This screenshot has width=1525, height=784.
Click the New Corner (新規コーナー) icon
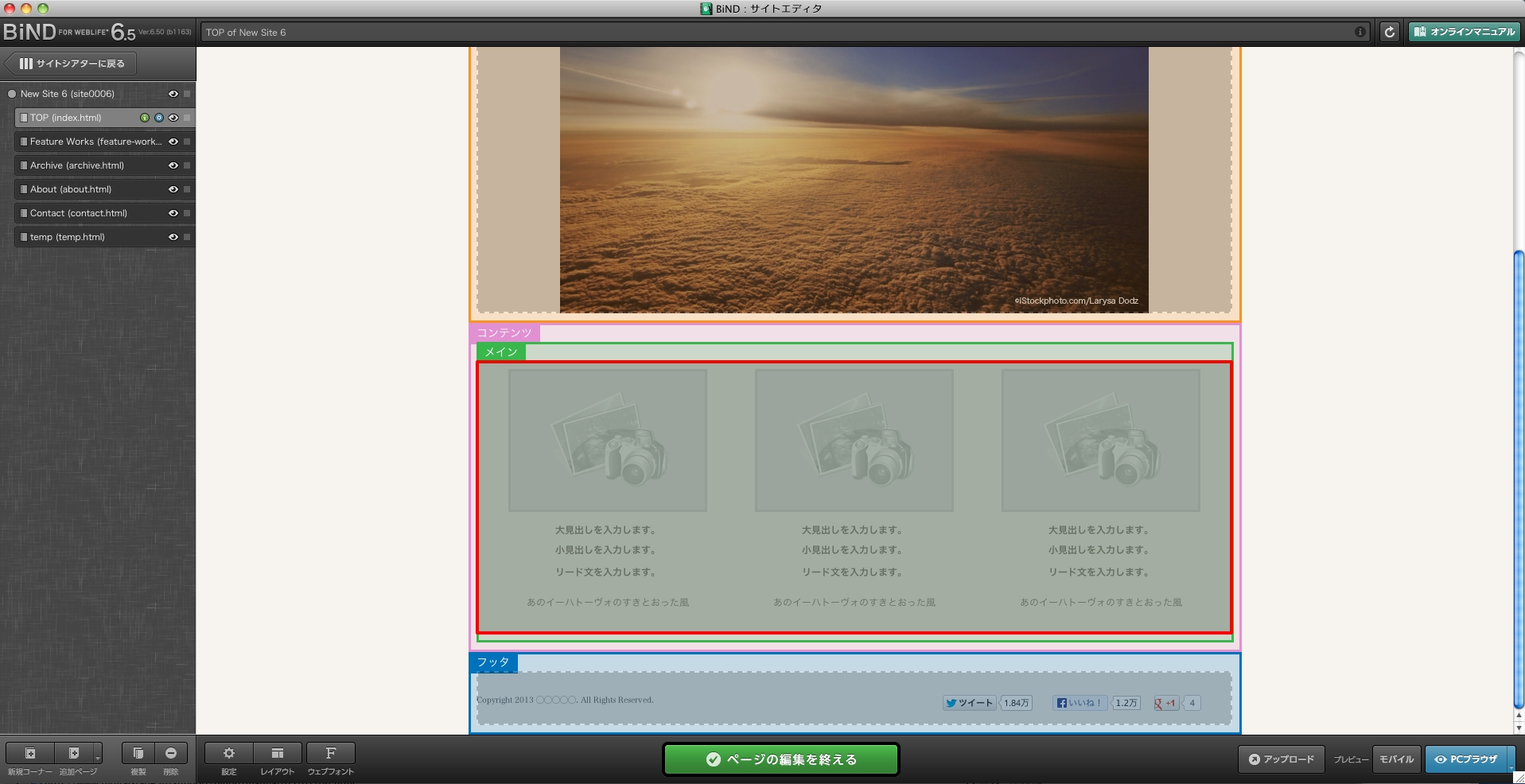pyautogui.click(x=30, y=753)
